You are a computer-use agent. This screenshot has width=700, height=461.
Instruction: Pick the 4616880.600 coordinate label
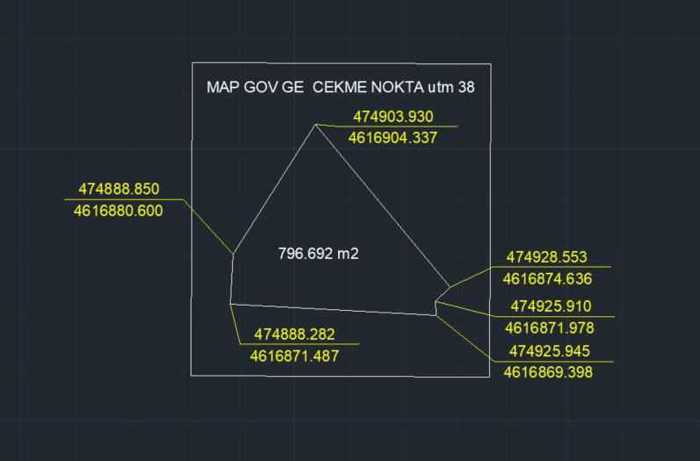118,210
